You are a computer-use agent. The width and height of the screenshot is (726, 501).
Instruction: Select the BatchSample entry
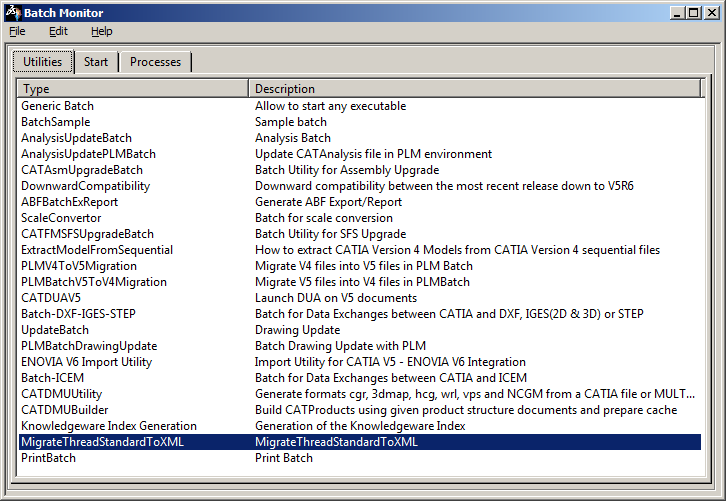click(55, 122)
